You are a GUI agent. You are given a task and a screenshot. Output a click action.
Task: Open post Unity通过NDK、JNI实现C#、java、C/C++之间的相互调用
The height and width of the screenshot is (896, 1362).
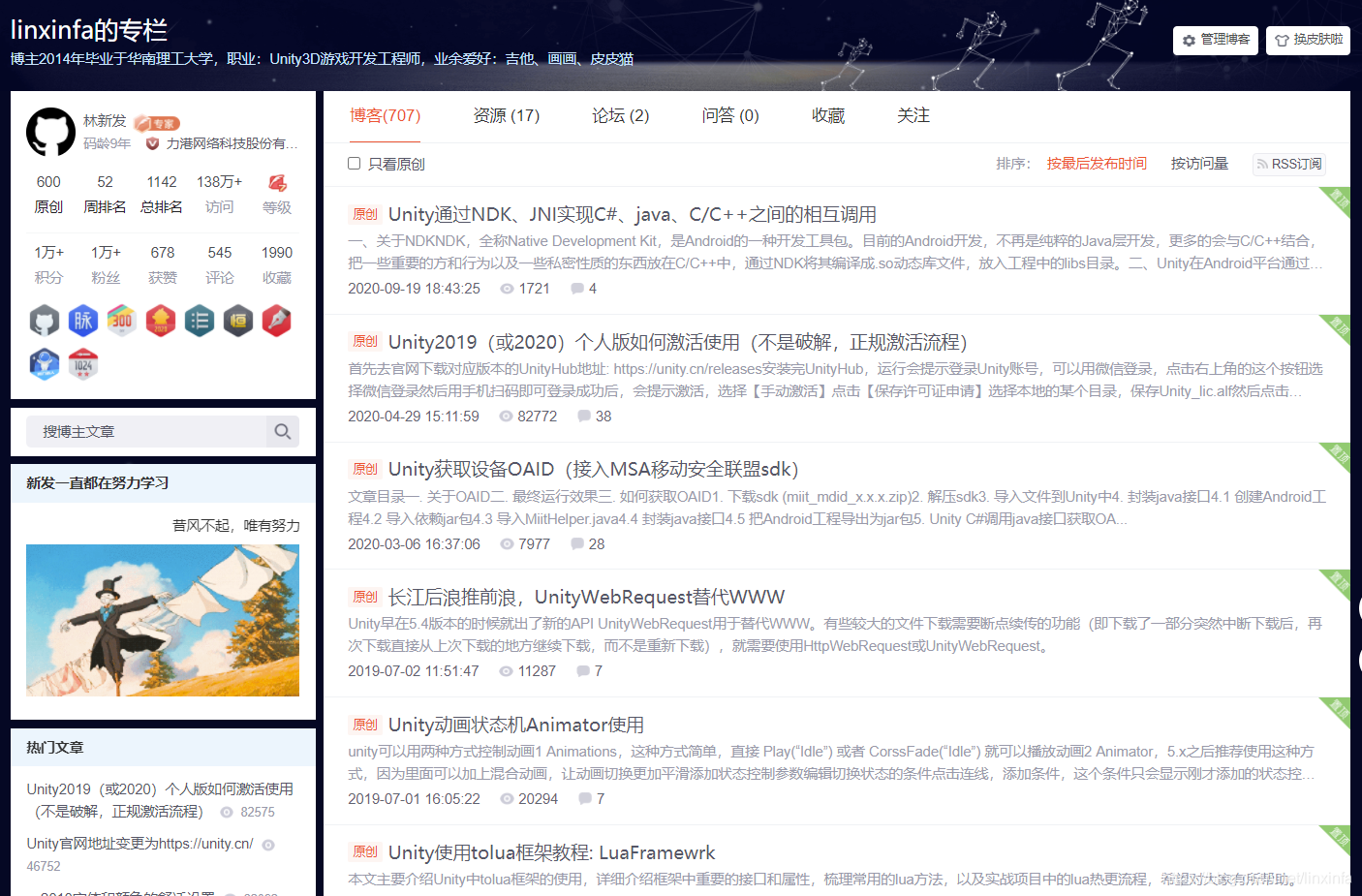coord(633,214)
